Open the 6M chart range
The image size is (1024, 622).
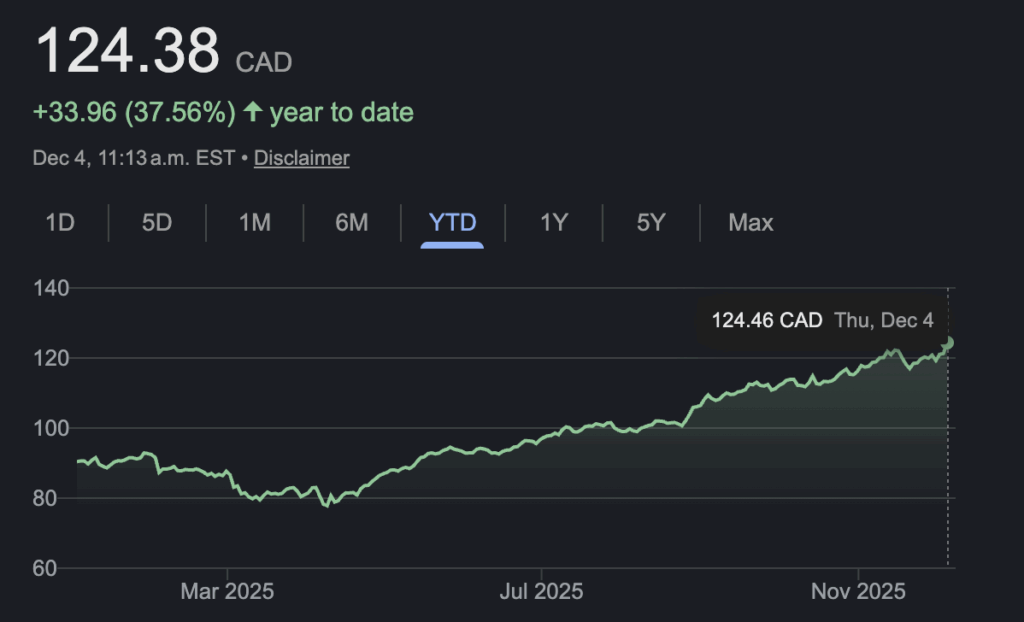pyautogui.click(x=351, y=222)
